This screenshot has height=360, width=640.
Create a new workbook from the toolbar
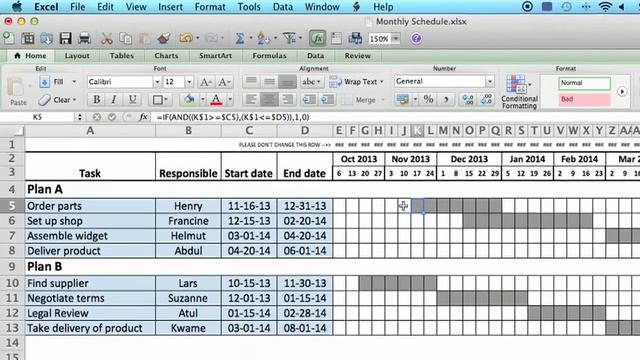tap(9, 38)
